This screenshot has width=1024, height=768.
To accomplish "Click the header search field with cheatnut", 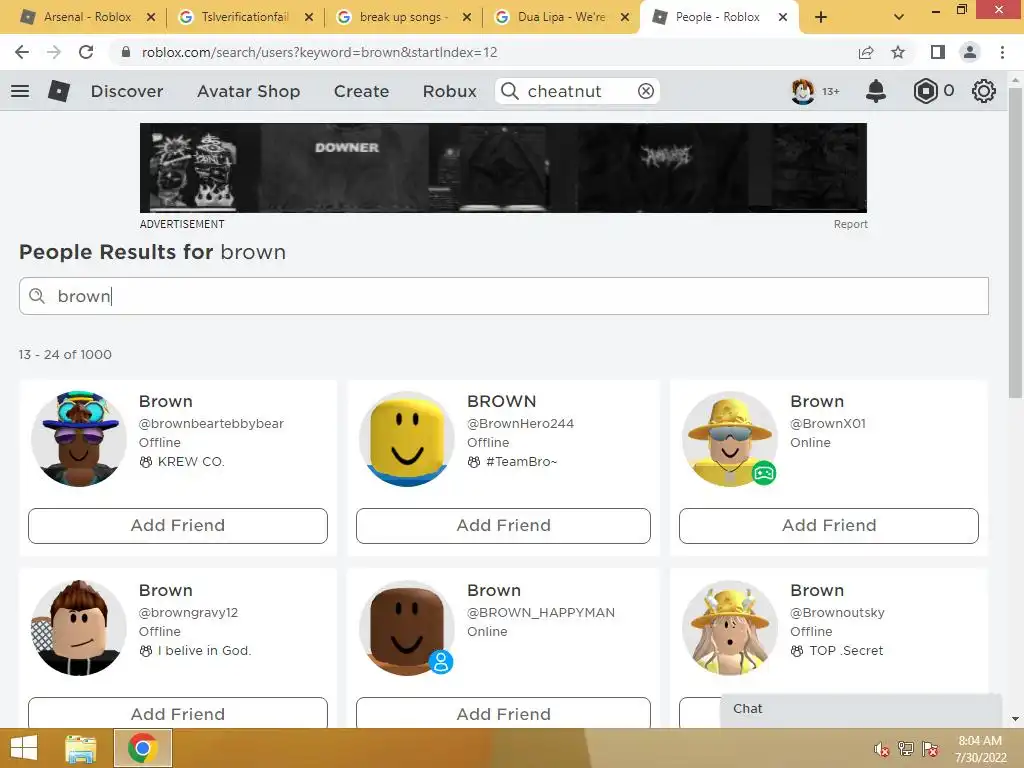I will coord(577,91).
